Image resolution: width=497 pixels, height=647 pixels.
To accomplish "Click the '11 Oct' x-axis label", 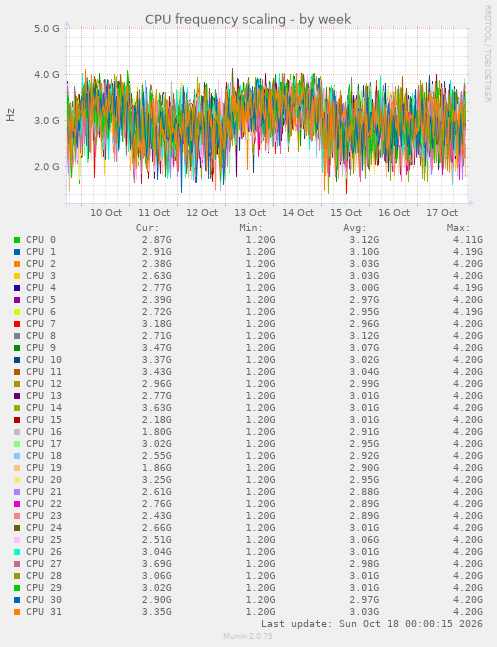I will pos(154,213).
